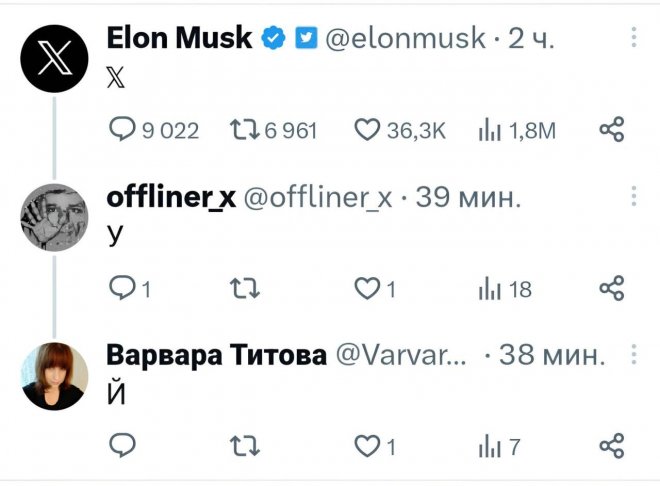
Task: Share offliner_x's comment
Action: click(x=611, y=289)
